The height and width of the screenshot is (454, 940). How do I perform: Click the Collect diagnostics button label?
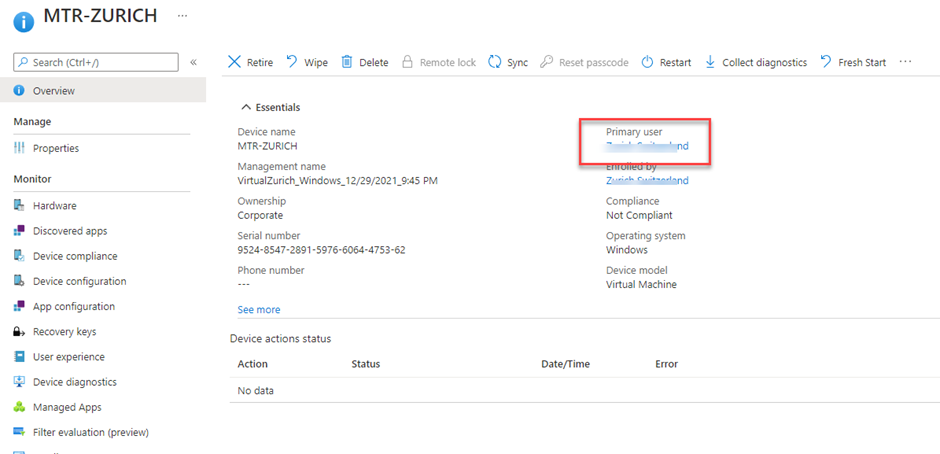[764, 62]
